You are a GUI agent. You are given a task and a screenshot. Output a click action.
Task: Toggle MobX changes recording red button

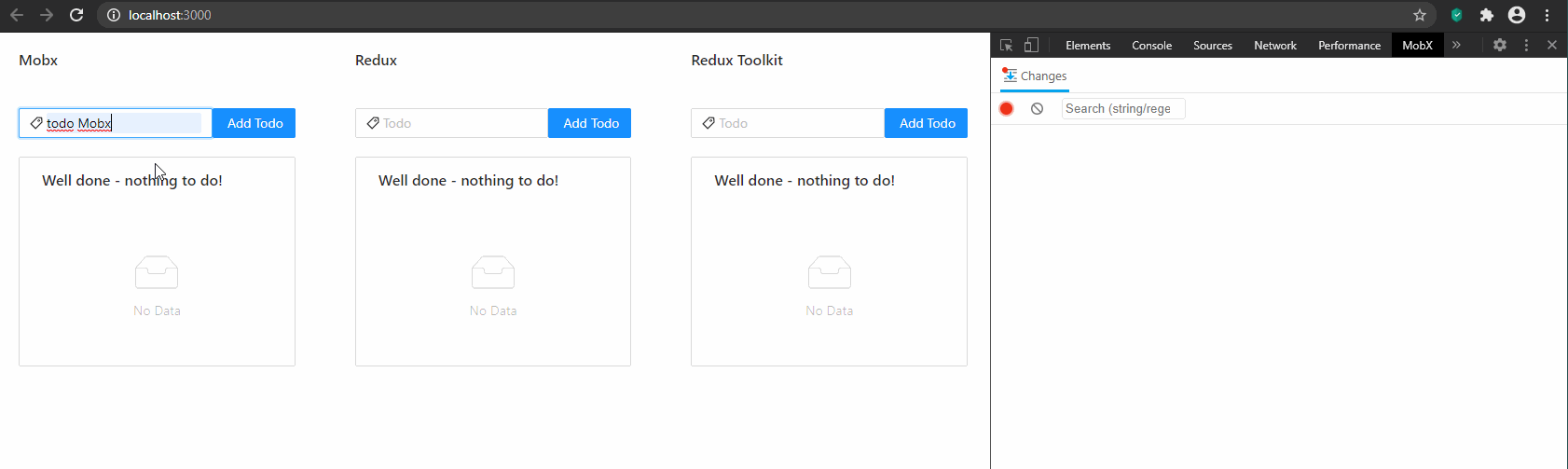coord(1007,109)
